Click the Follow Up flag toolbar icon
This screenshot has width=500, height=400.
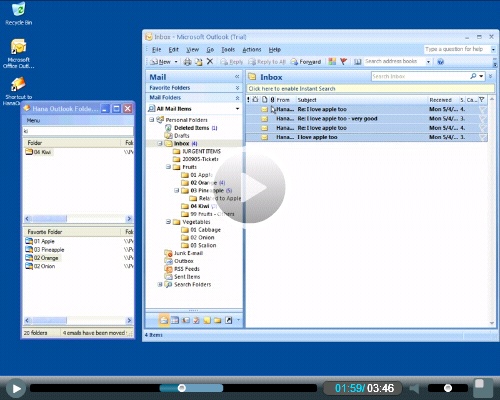click(343, 61)
